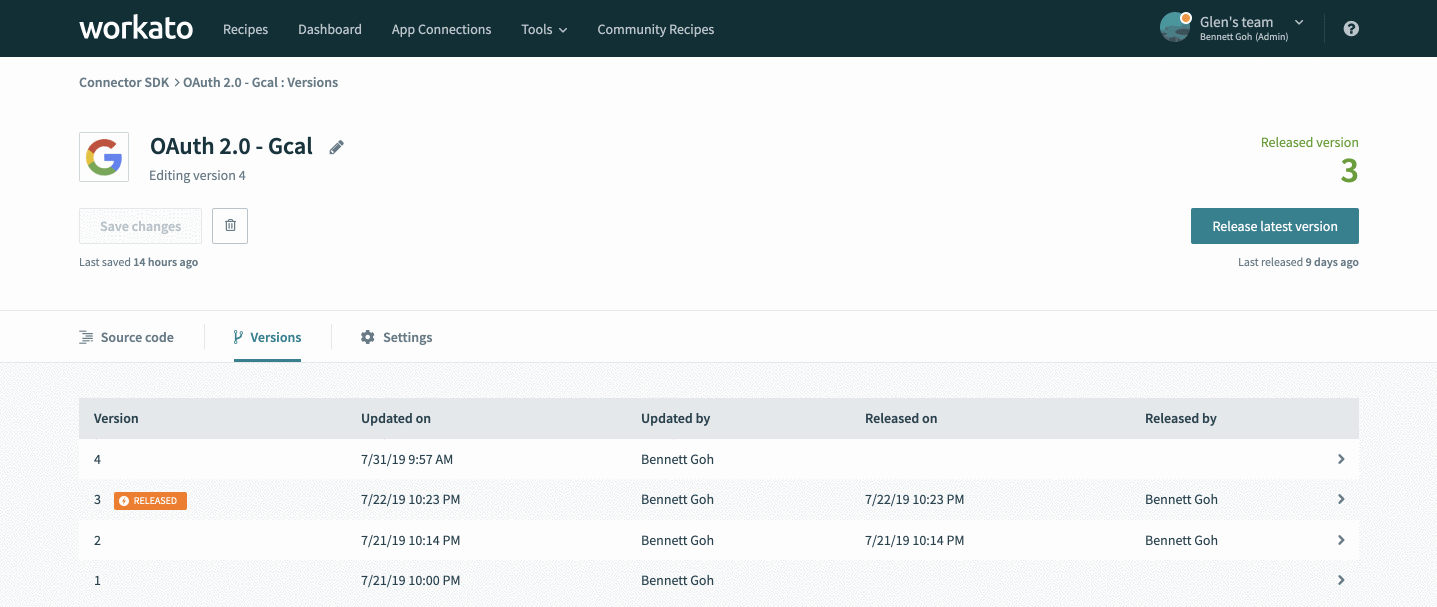Expand version 4 row chevron

(x=1341, y=459)
